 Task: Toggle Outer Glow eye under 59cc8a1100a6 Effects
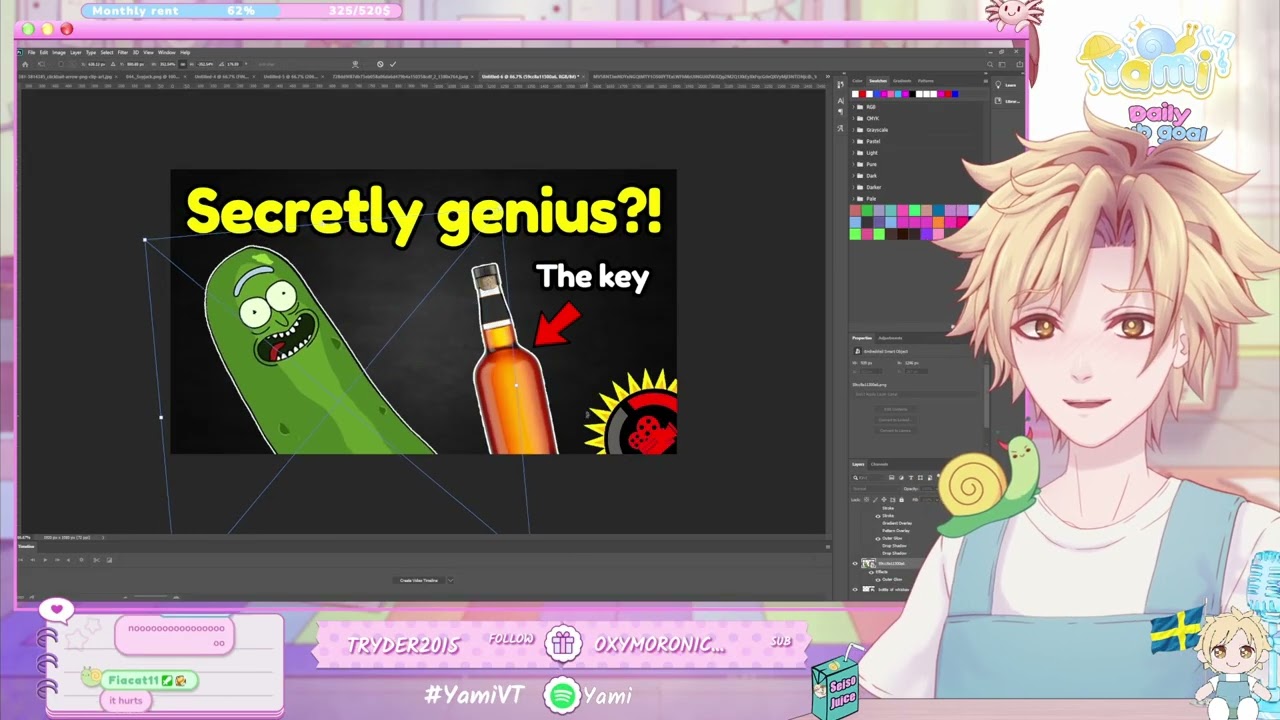(878, 580)
